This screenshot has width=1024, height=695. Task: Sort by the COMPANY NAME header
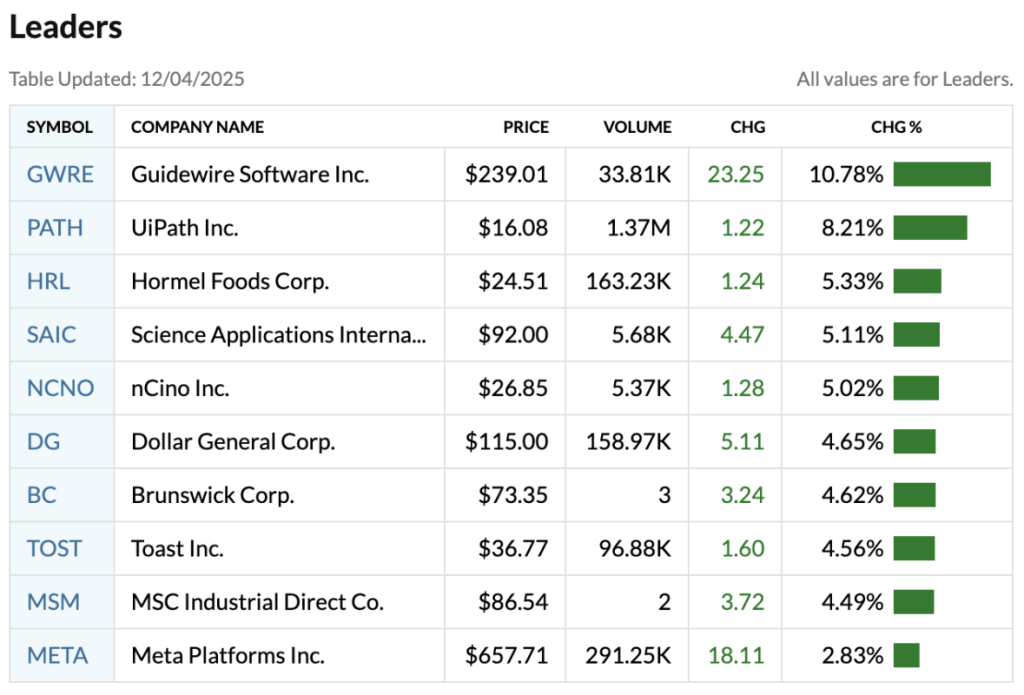(x=197, y=127)
